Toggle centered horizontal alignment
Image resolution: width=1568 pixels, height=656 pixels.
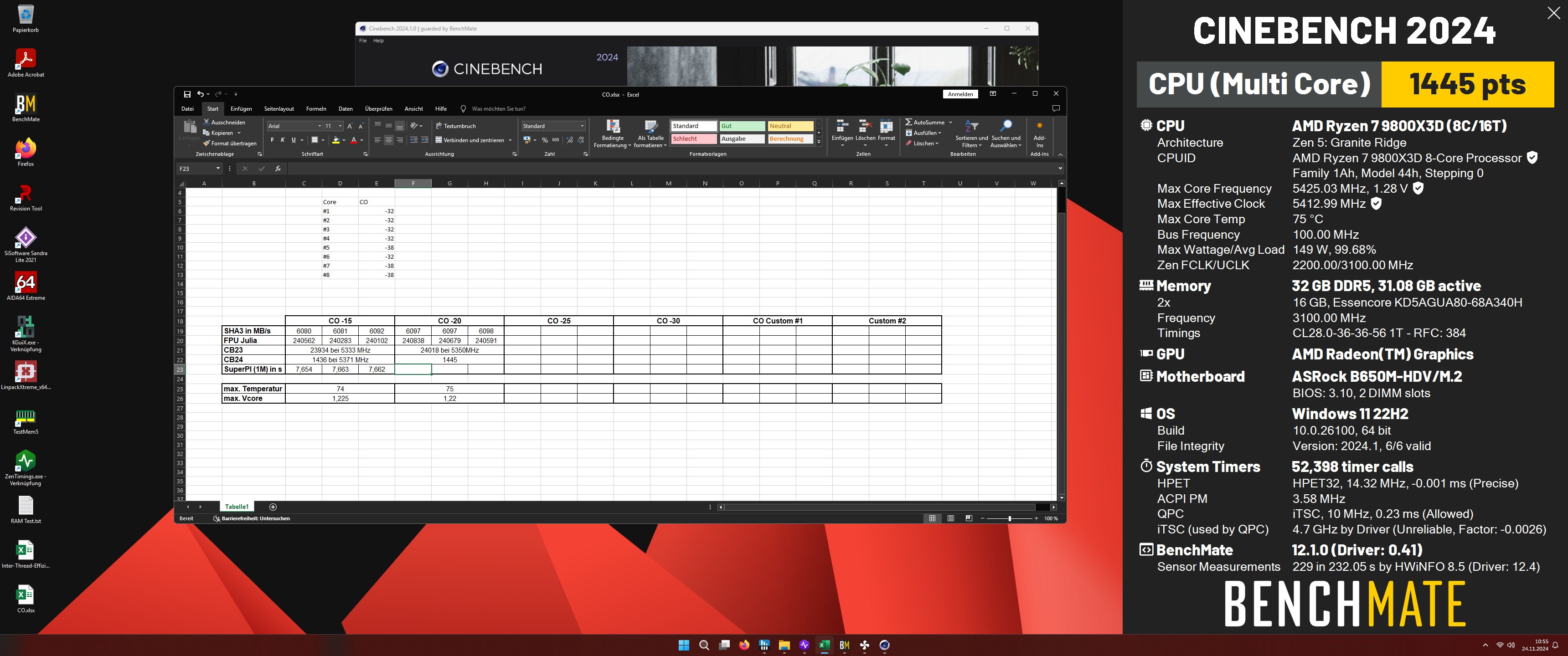point(389,140)
